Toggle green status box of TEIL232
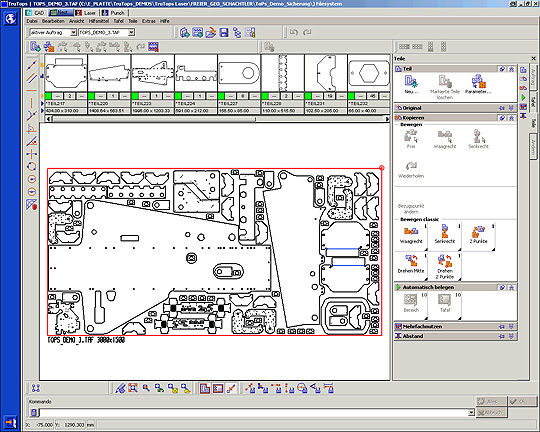Viewport: 540px width, 432px height. 351,96
